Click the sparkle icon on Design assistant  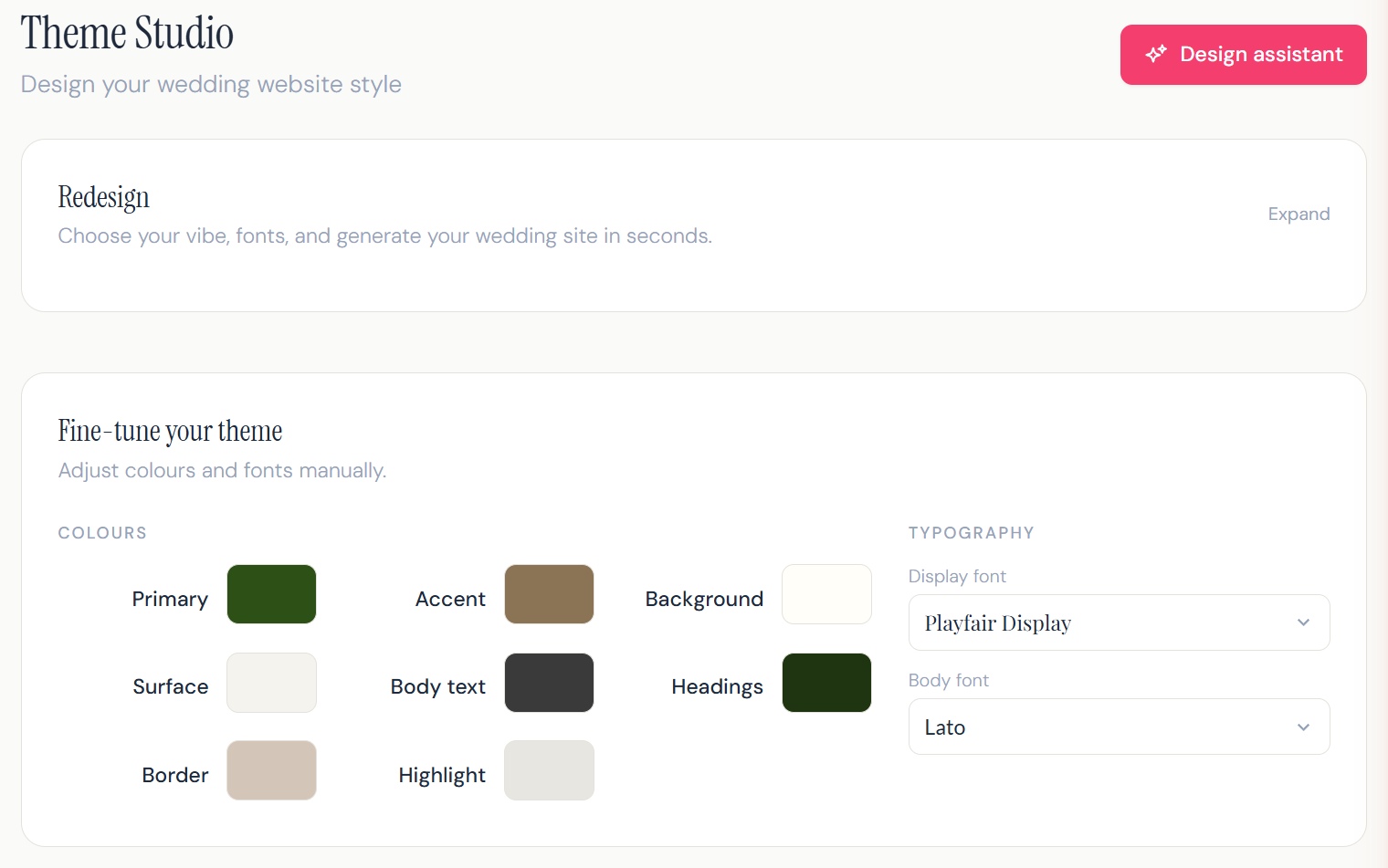[1156, 54]
